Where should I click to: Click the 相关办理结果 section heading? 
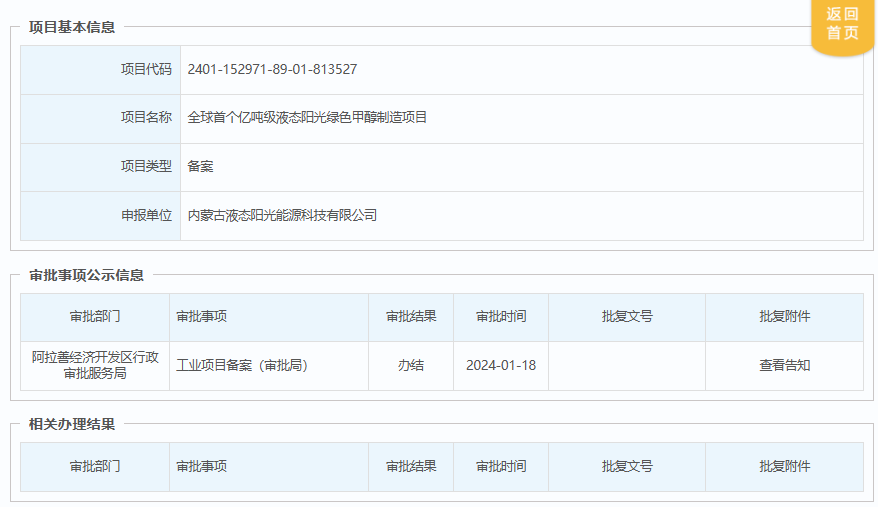click(72, 424)
